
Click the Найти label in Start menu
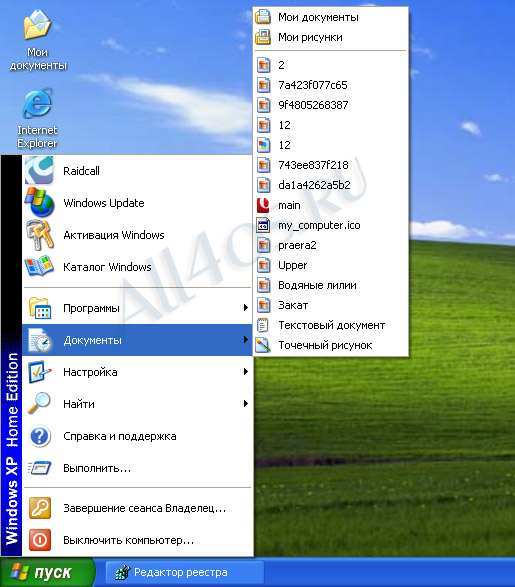click(x=79, y=404)
